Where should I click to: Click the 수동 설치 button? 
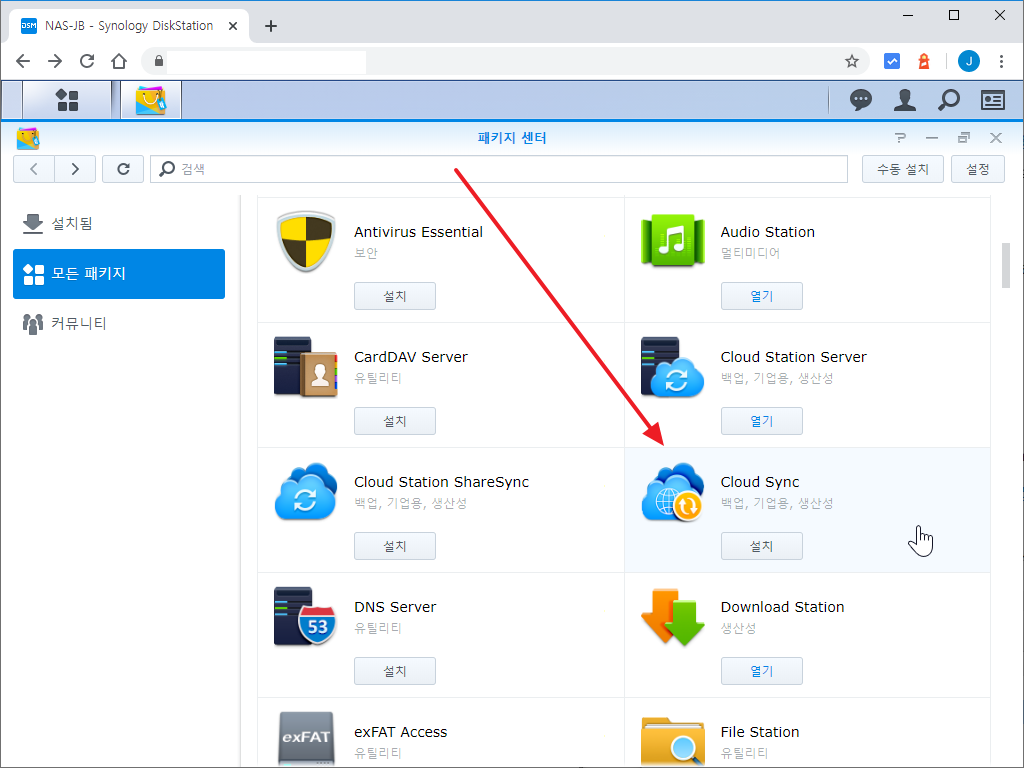tap(903, 169)
